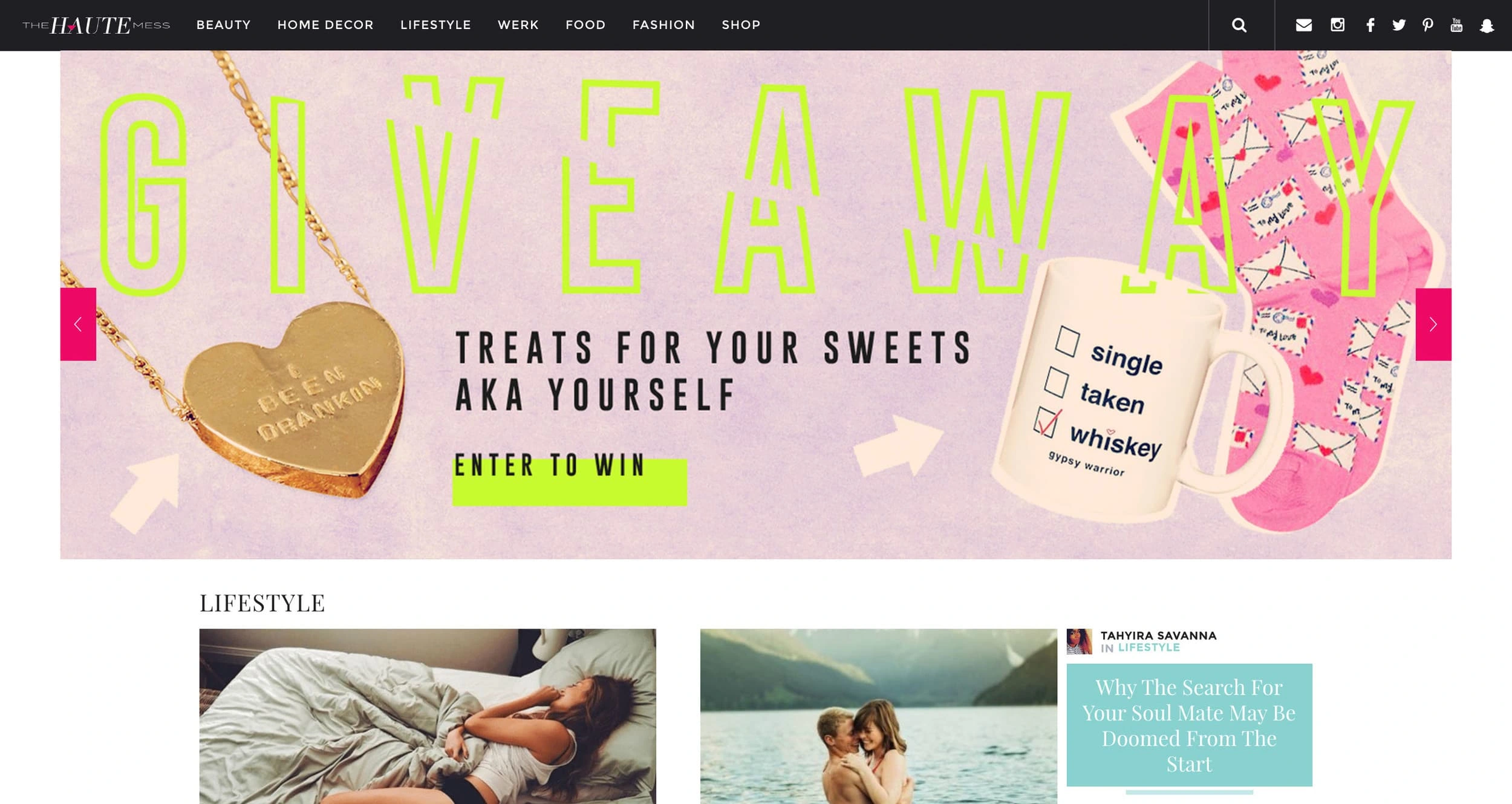Click the Snapchat ghost icon
Screen dimensions: 1512x804
[x=1487, y=25]
